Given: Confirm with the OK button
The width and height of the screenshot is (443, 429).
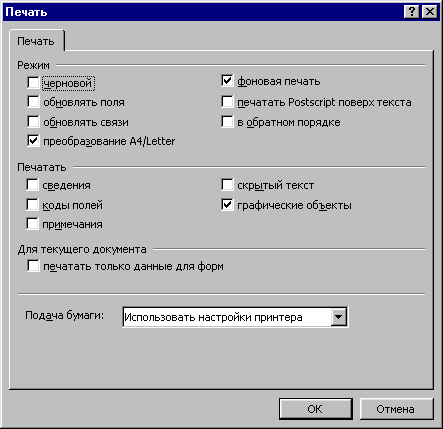Looking at the screenshot, I should click(x=315, y=409).
